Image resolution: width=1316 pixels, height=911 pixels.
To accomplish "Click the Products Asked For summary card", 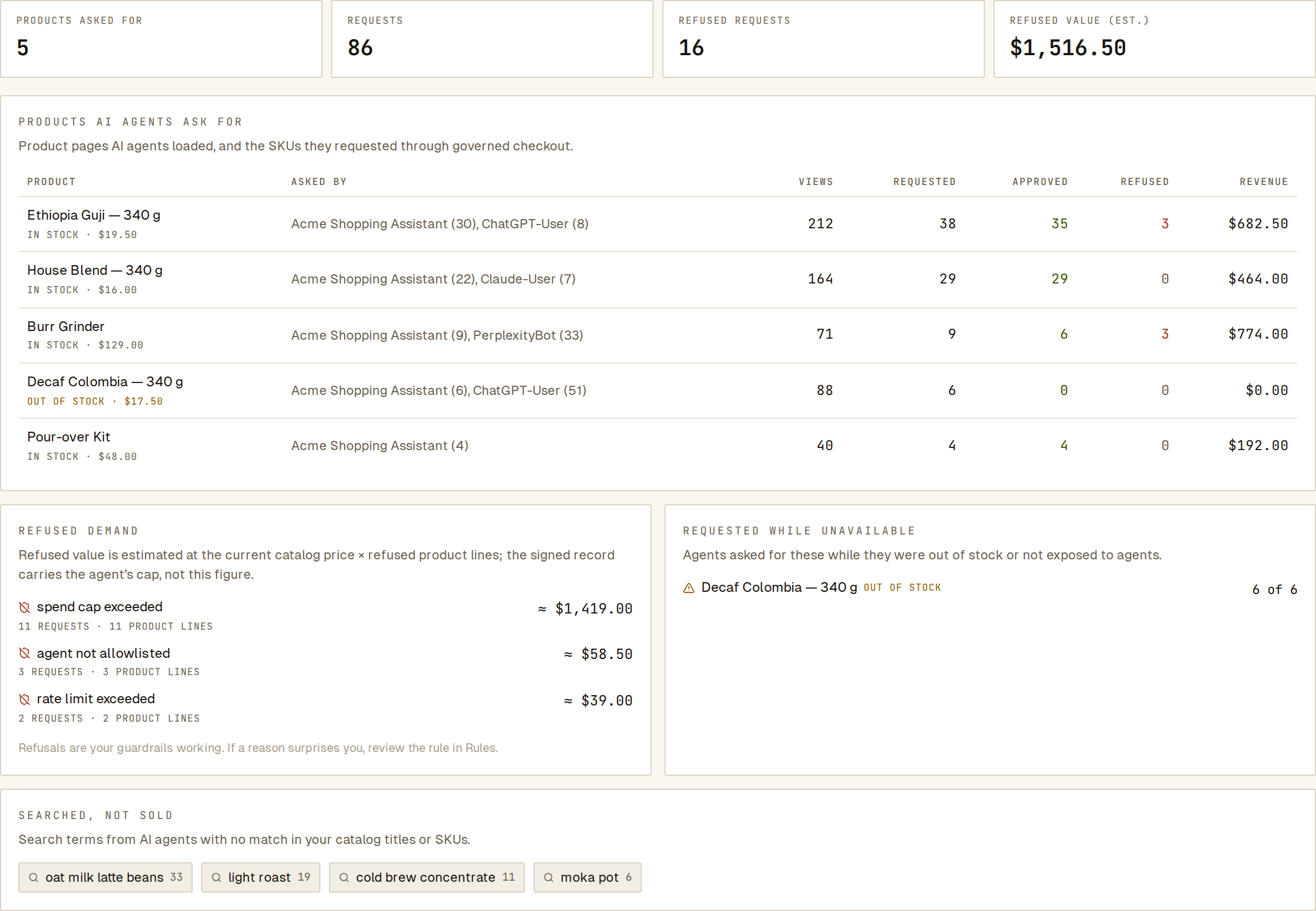I will 161,38.
